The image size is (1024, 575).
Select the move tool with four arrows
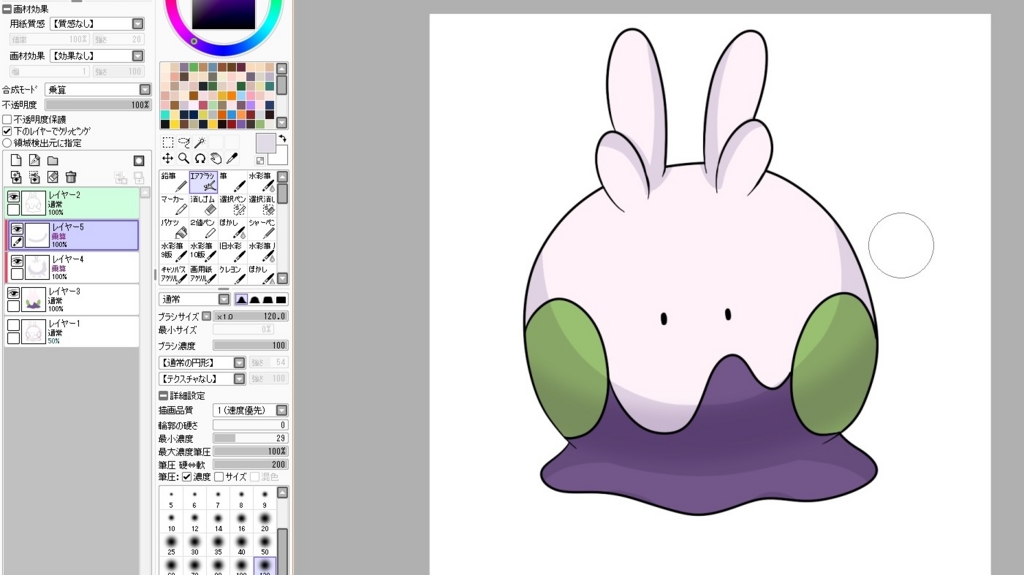[168, 158]
